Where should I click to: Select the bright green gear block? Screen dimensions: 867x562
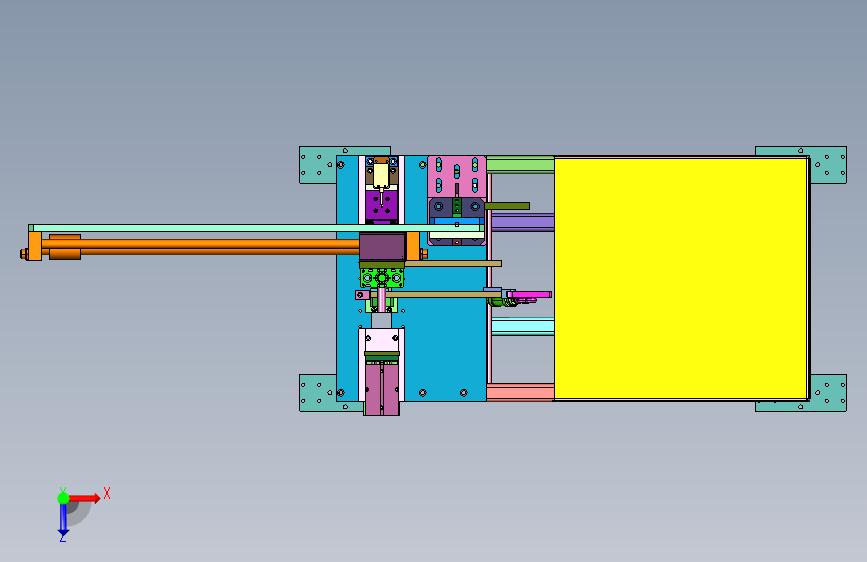[x=382, y=278]
